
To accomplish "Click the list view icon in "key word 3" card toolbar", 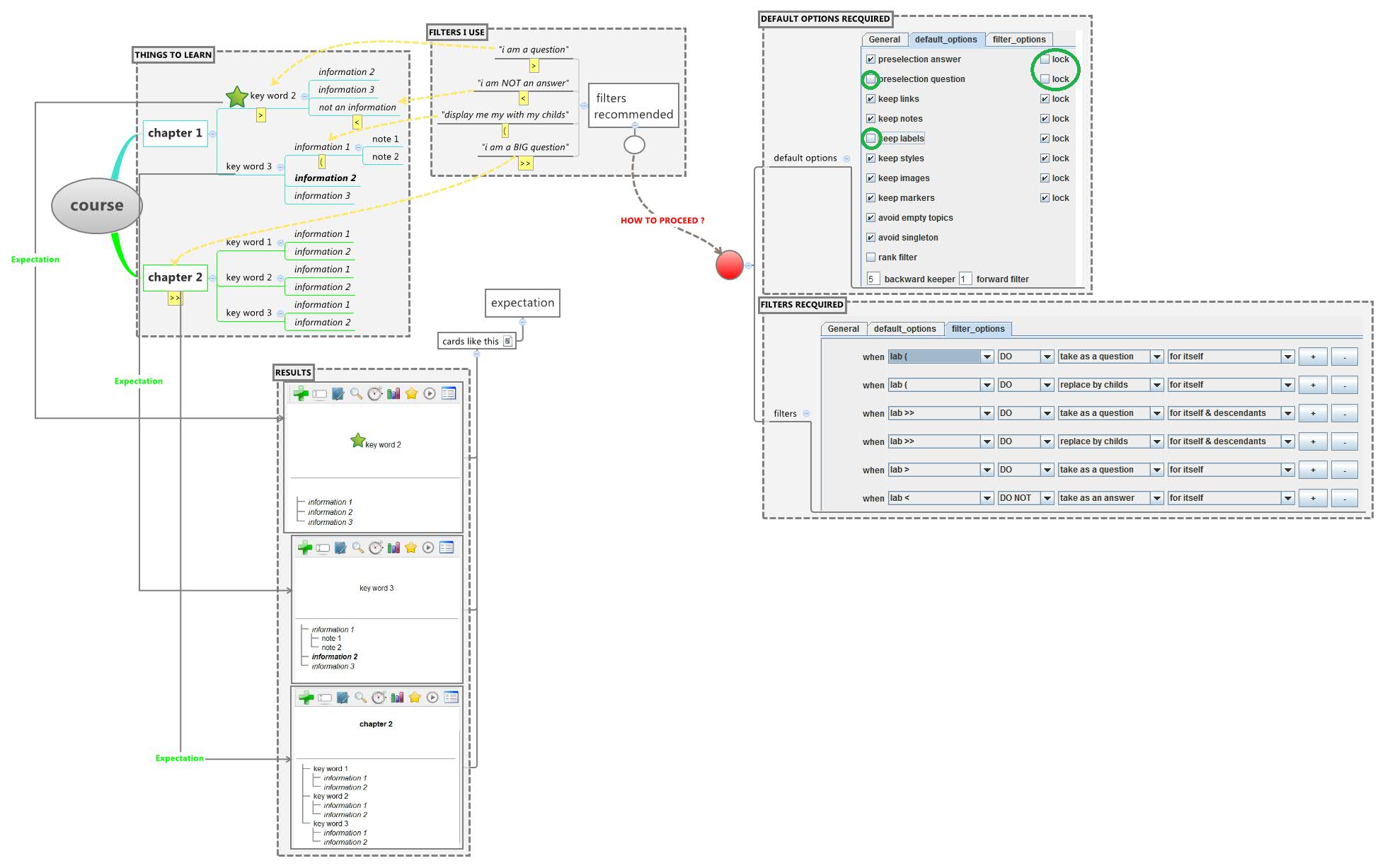I will click(x=447, y=547).
